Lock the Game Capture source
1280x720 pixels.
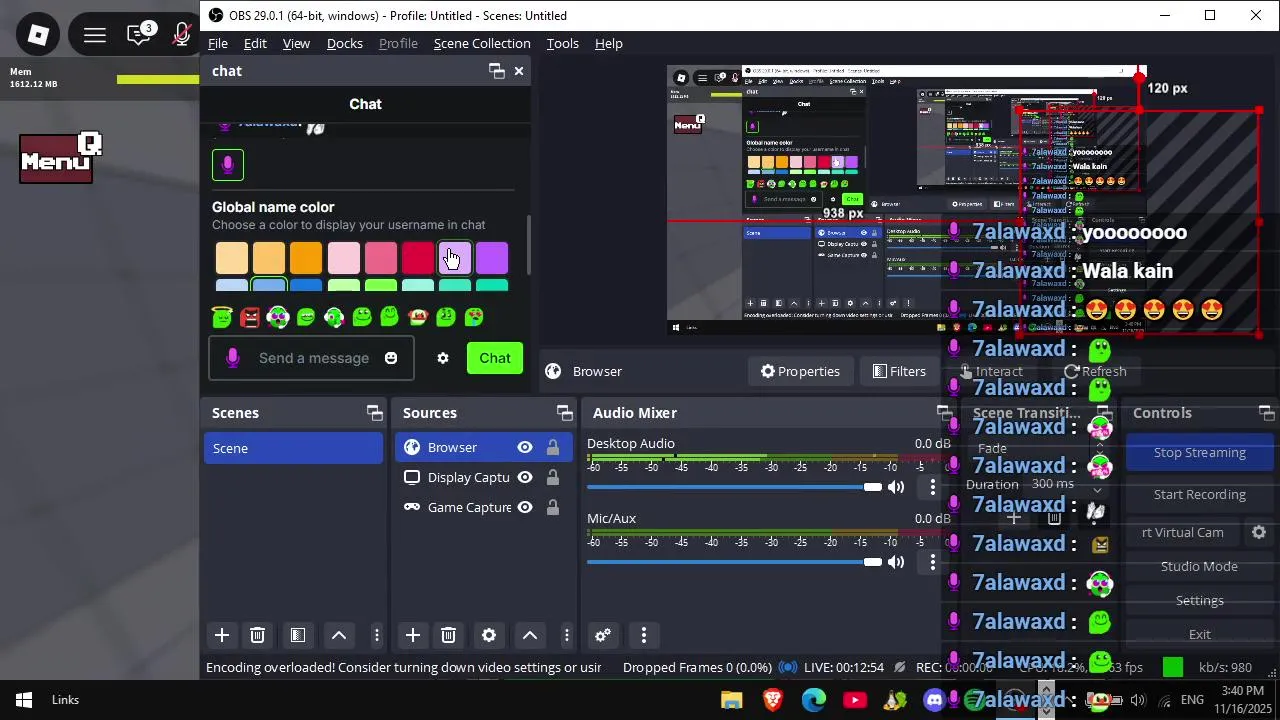[x=553, y=507]
